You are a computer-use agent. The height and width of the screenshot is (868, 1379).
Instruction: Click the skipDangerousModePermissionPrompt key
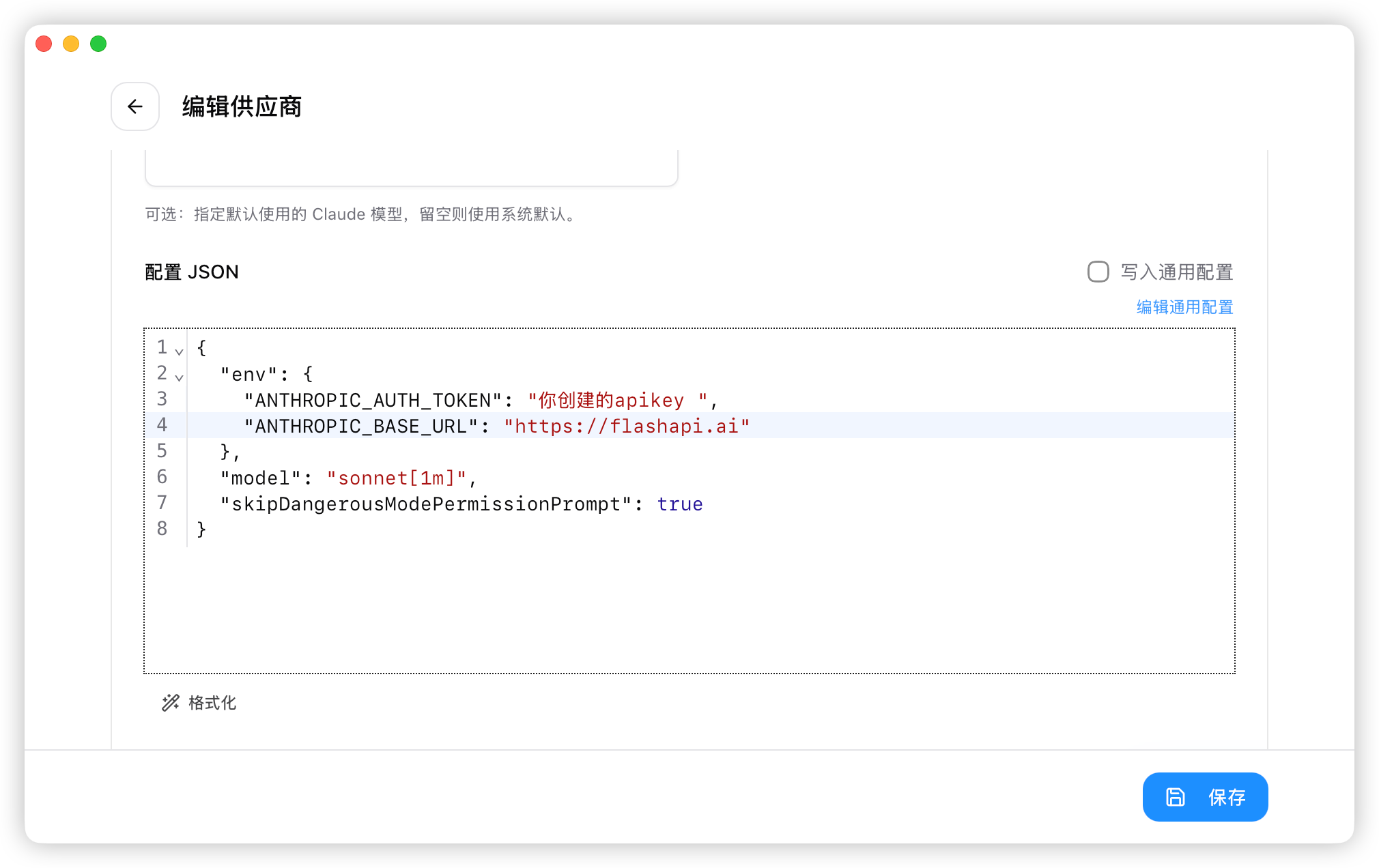[426, 504]
